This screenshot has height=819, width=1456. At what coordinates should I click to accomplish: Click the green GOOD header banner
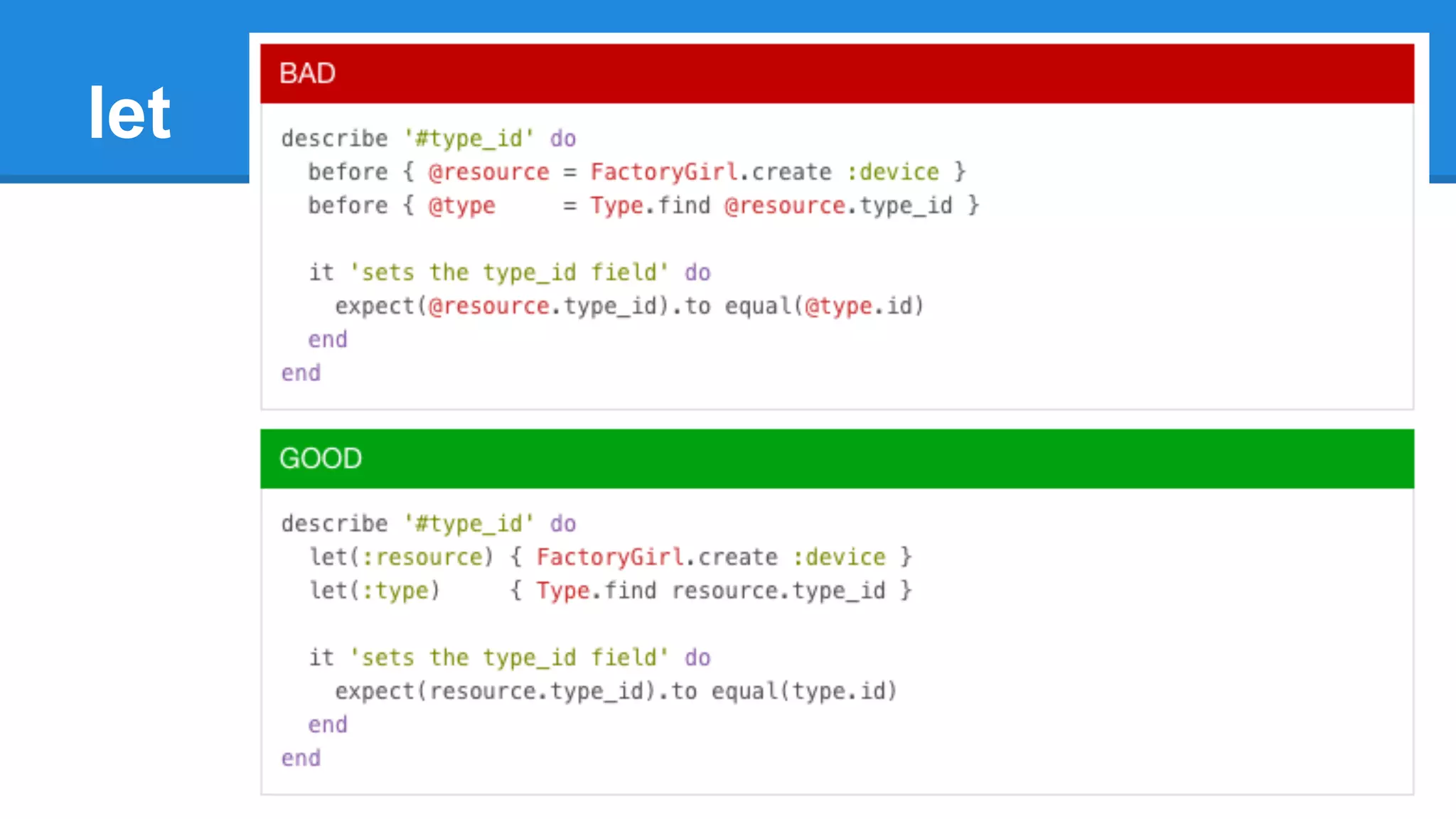pyautogui.click(x=837, y=459)
